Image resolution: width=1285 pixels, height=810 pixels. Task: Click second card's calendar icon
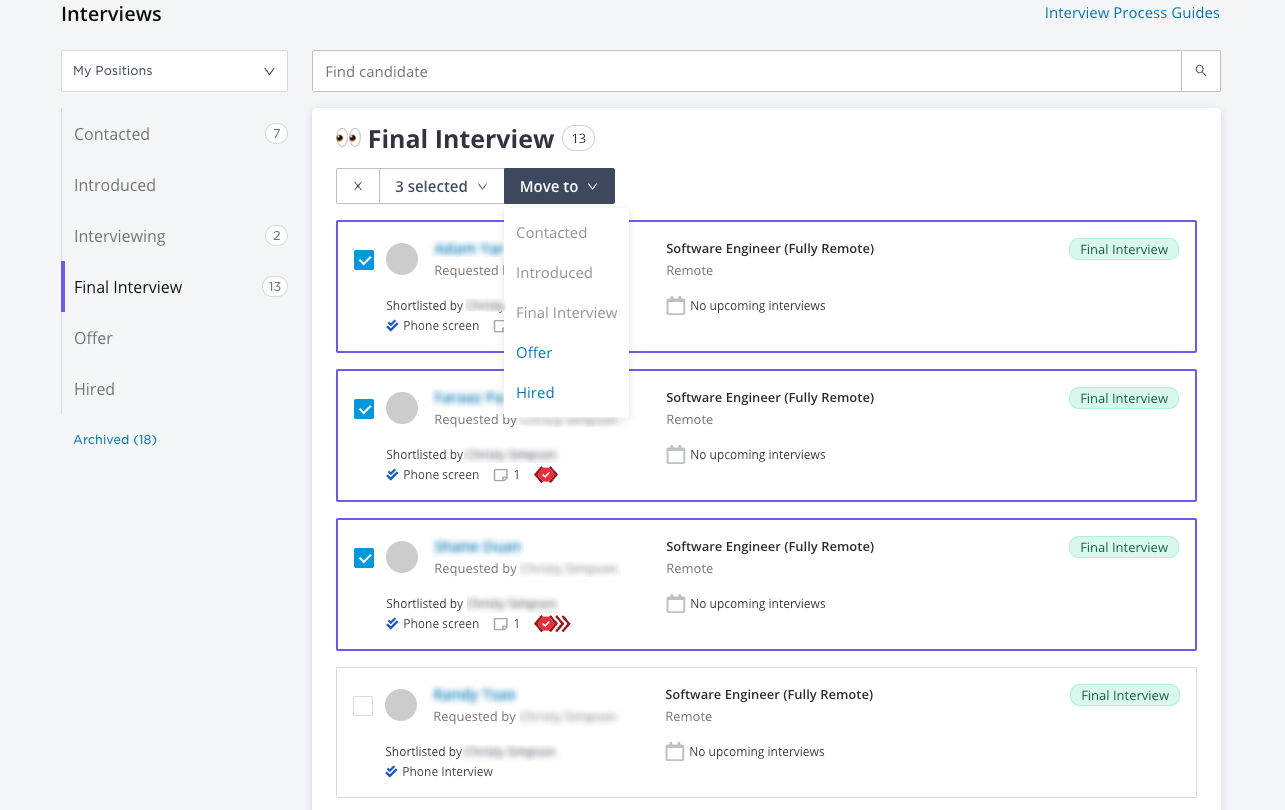(676, 455)
